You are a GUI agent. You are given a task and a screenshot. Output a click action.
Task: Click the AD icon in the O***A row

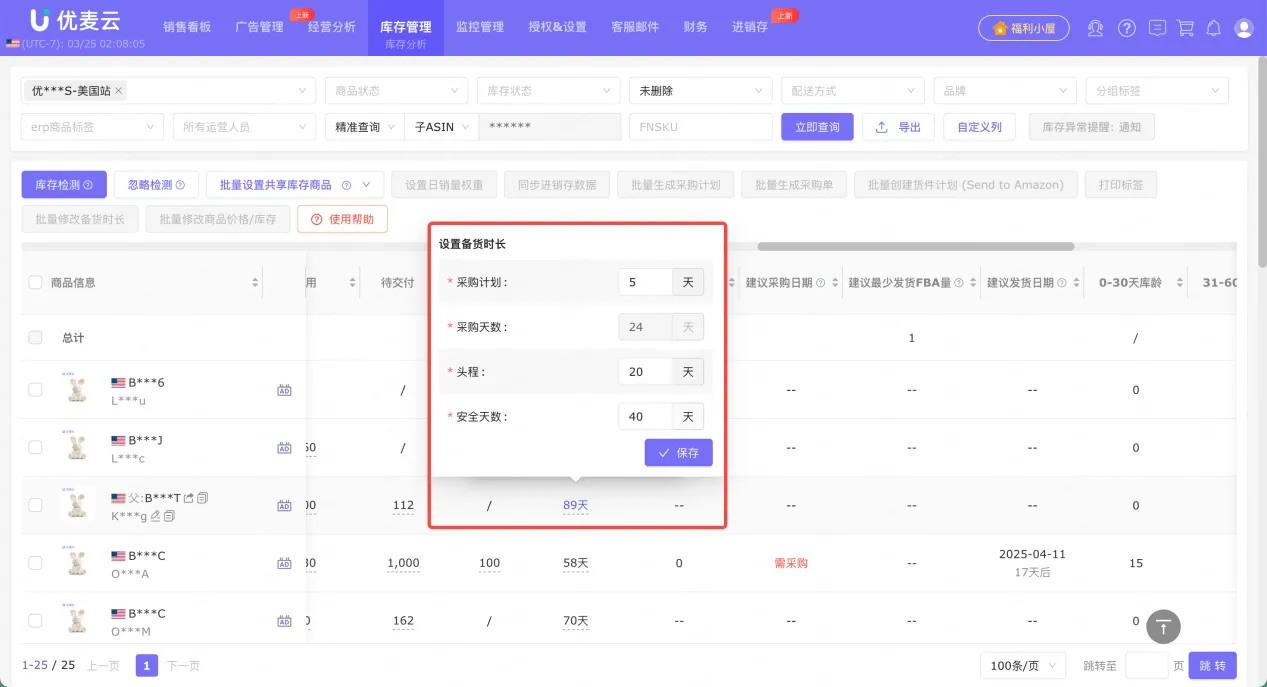(284, 563)
